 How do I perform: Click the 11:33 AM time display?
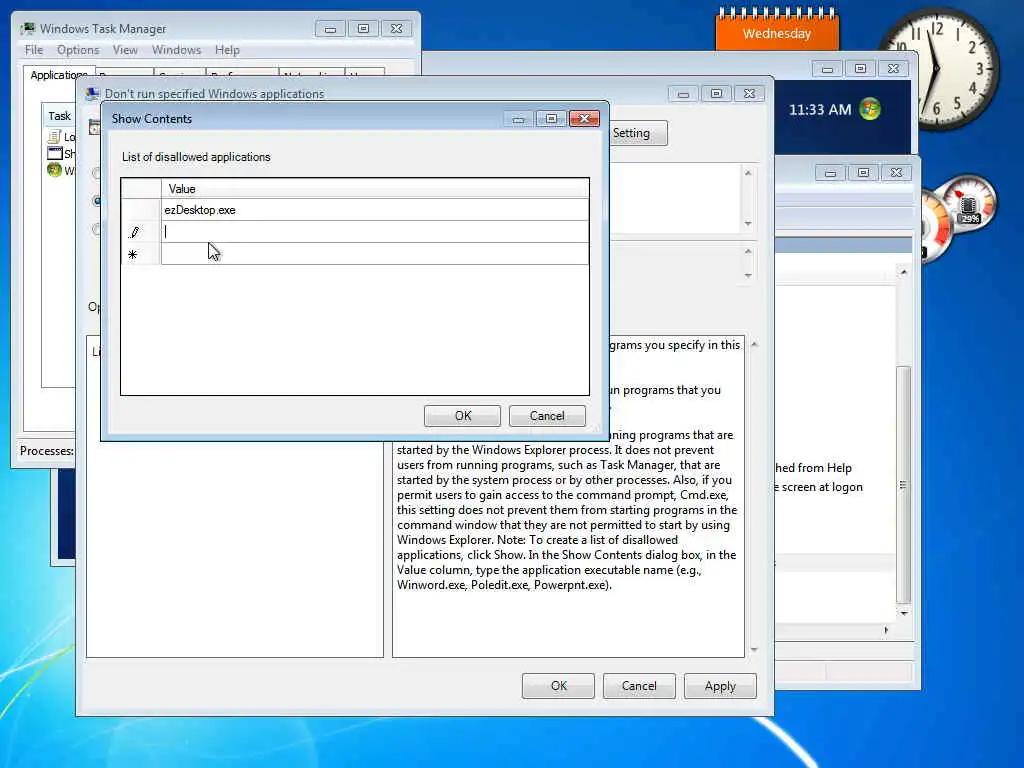(820, 110)
